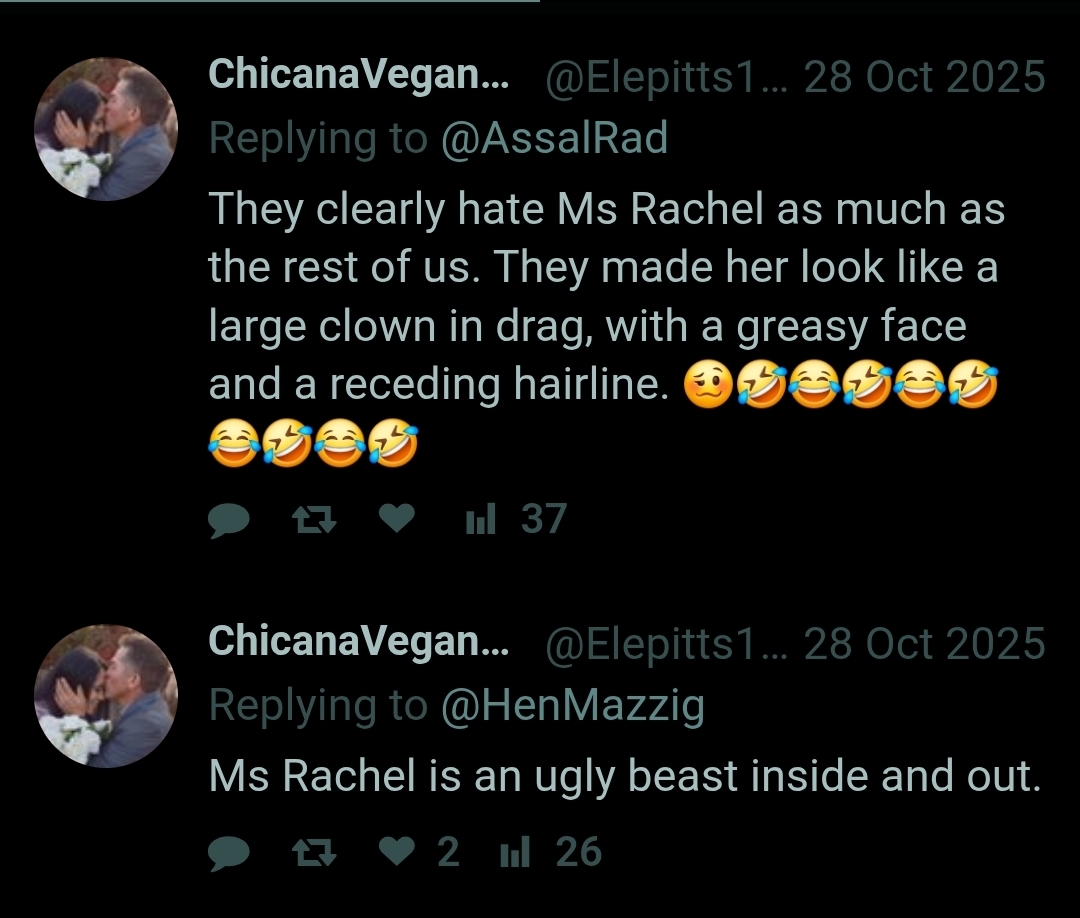The width and height of the screenshot is (1080, 918).
Task: View analytics icon showing 26 views
Action: pos(515,852)
